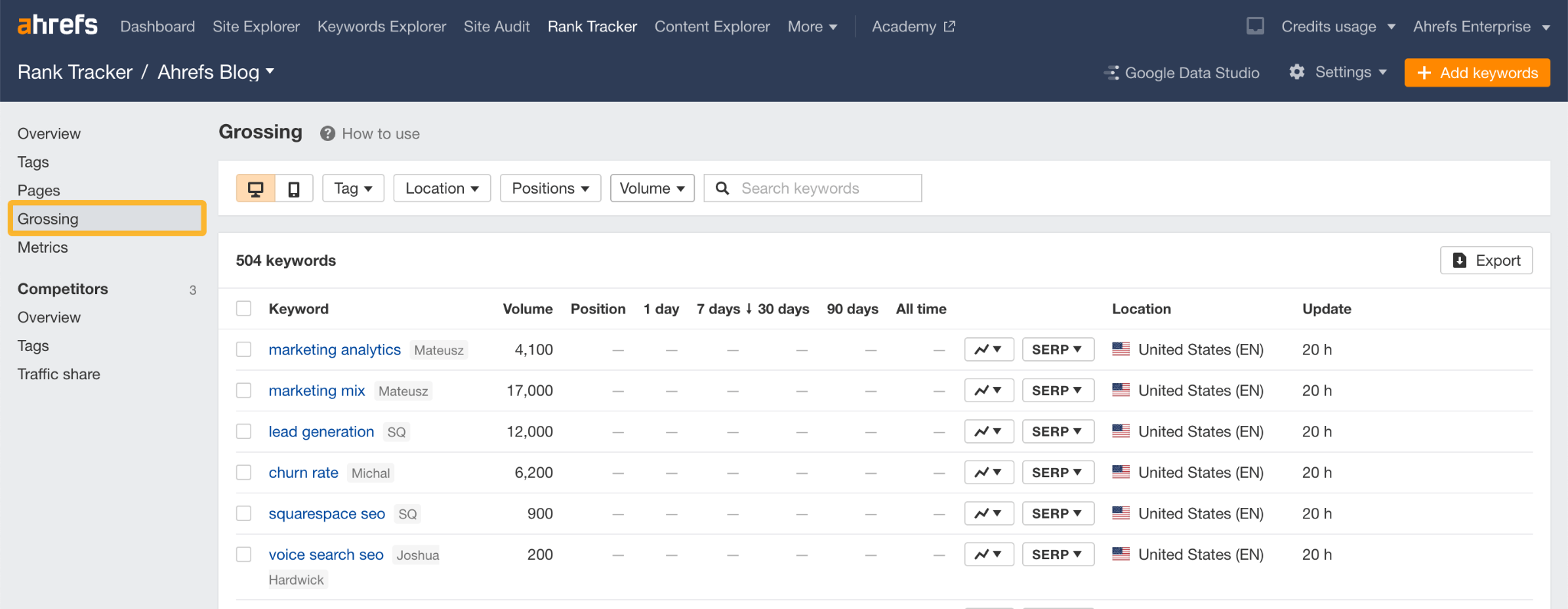Image resolution: width=1568 pixels, height=609 pixels.
Task: Open the monitor icon beside Credits usage
Action: 1256,26
